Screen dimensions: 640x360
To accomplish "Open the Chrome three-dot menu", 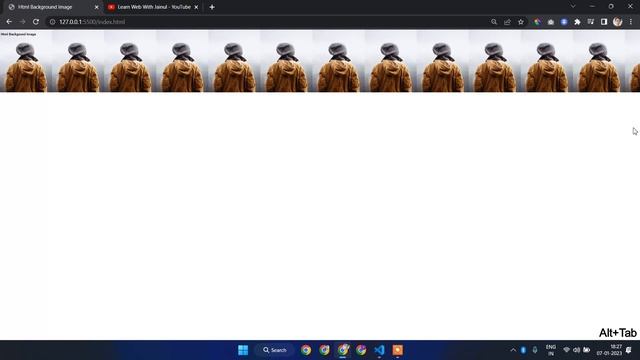I will [631, 22].
